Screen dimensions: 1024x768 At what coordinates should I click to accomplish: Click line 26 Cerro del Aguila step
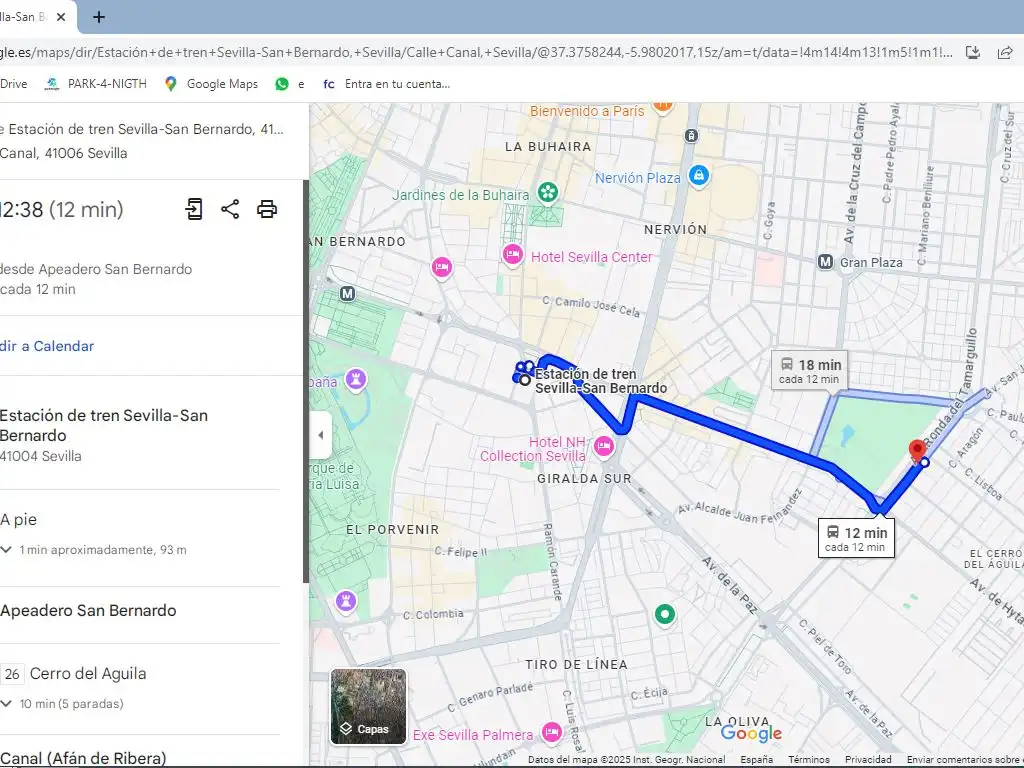73,673
